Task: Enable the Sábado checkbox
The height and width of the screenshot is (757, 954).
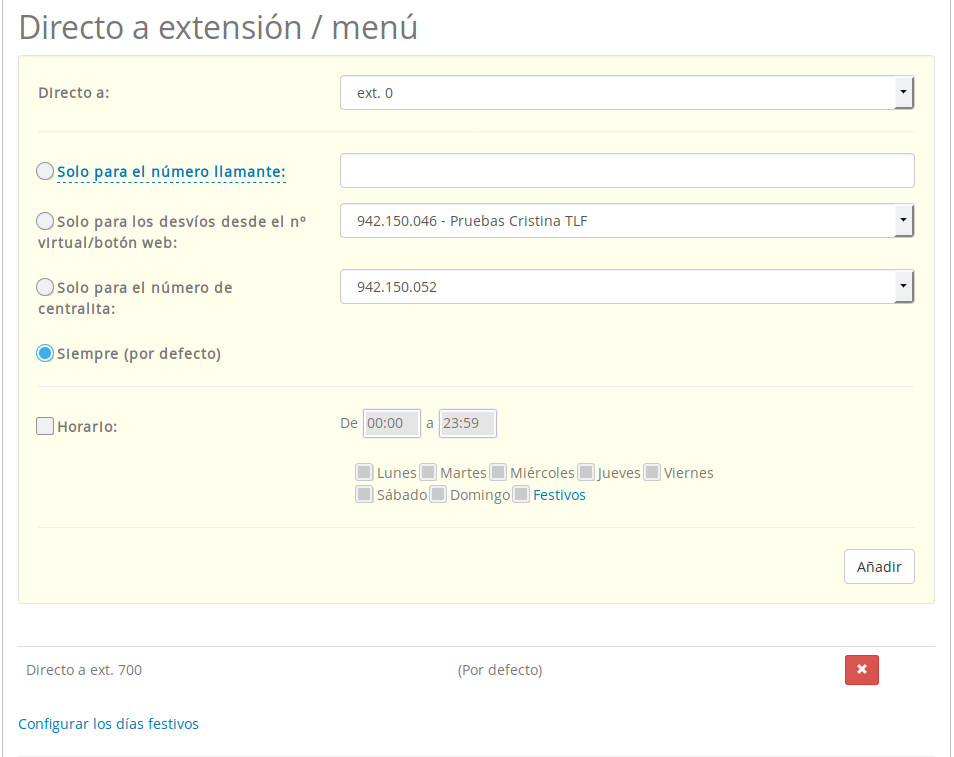Action: point(364,494)
